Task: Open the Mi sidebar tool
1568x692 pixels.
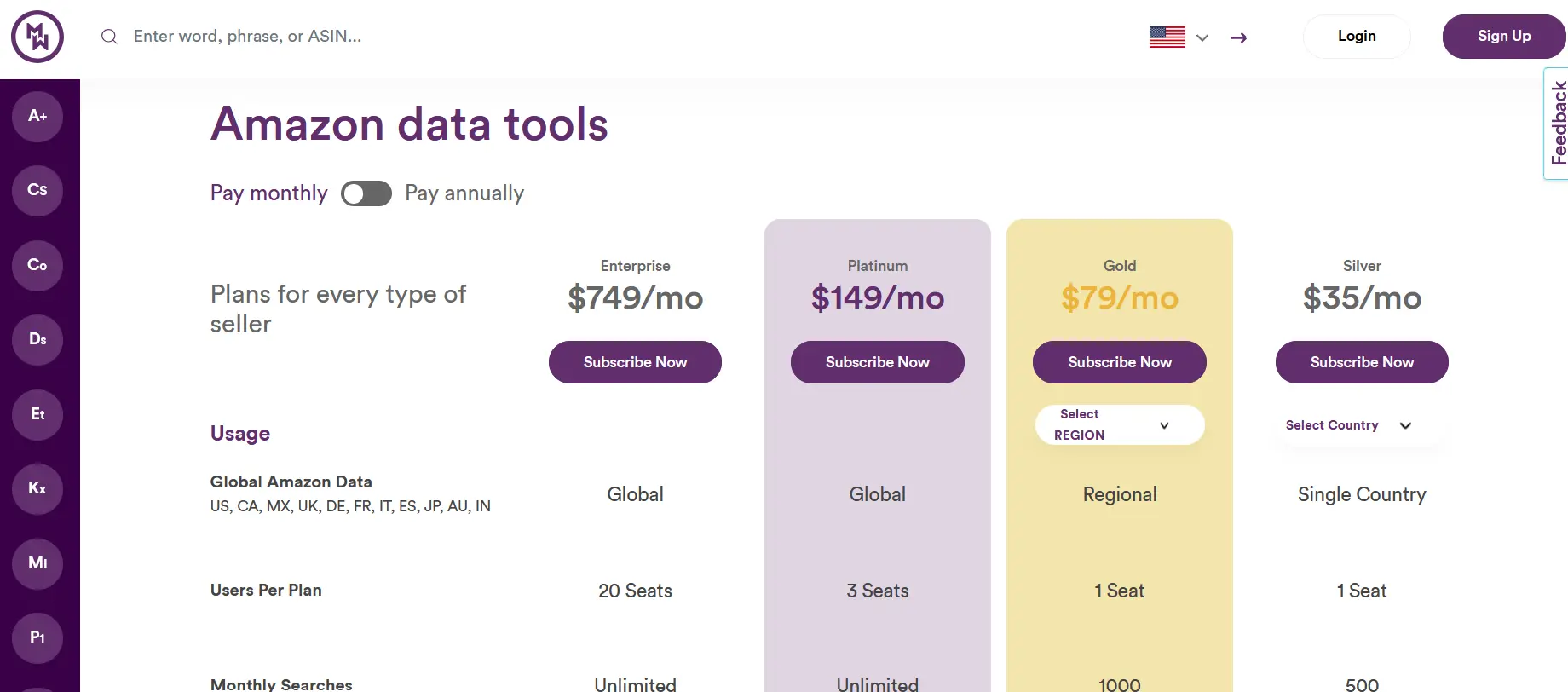Action: pyautogui.click(x=37, y=563)
